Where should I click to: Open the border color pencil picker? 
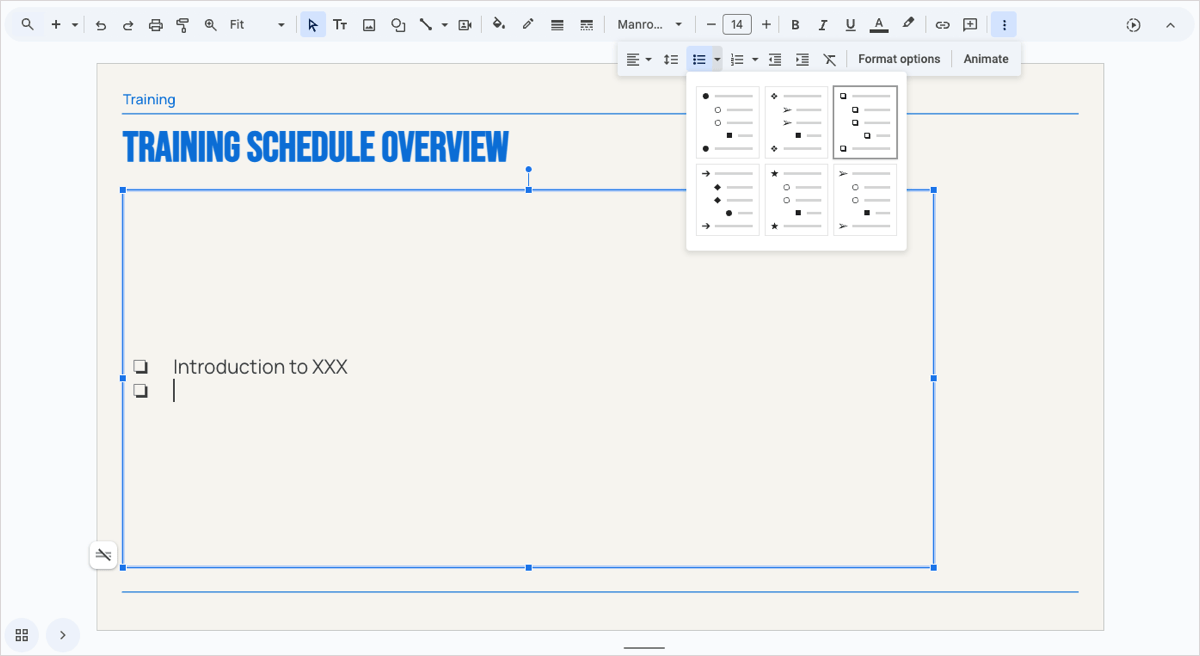tap(528, 25)
